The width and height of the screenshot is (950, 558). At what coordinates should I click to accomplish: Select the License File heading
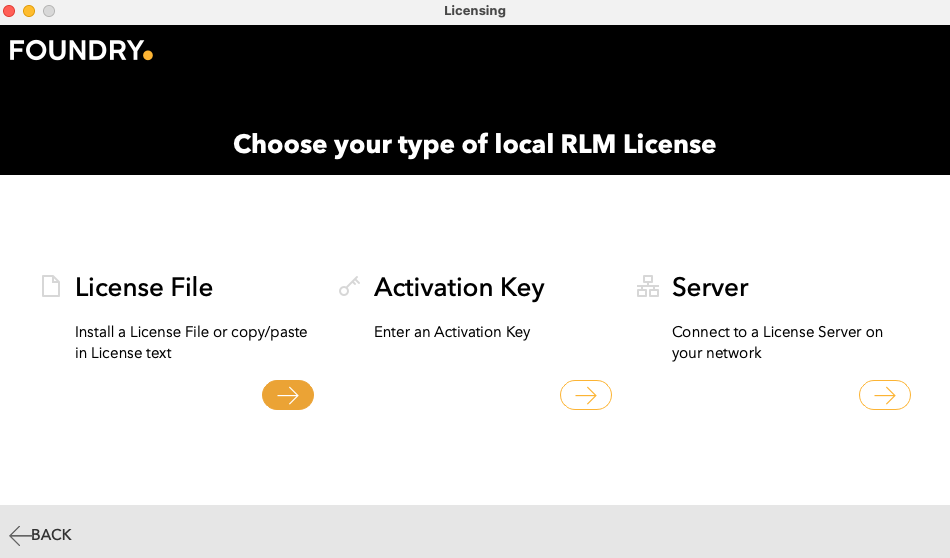point(144,287)
